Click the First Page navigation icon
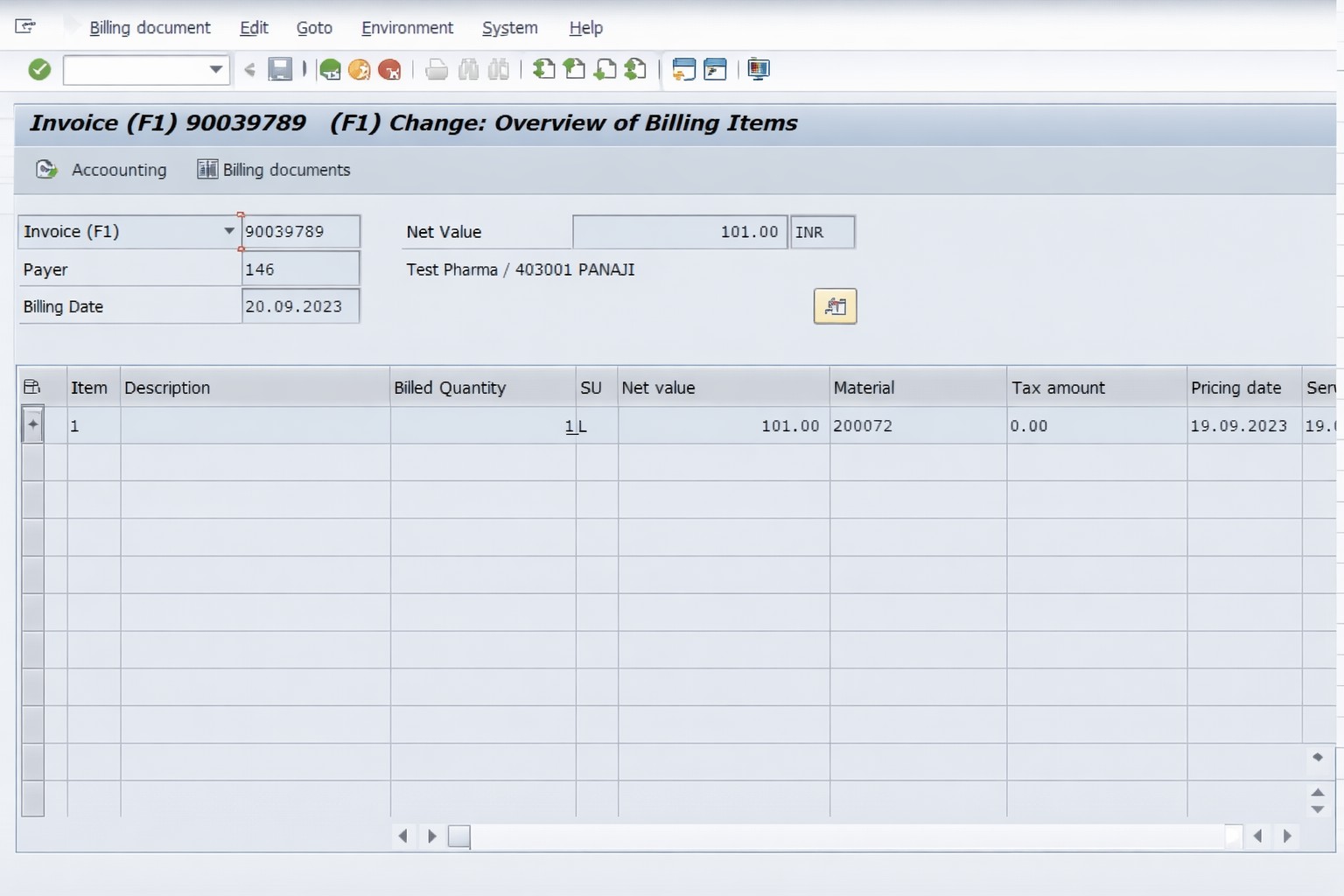This screenshot has height=896, width=1344. (543, 70)
